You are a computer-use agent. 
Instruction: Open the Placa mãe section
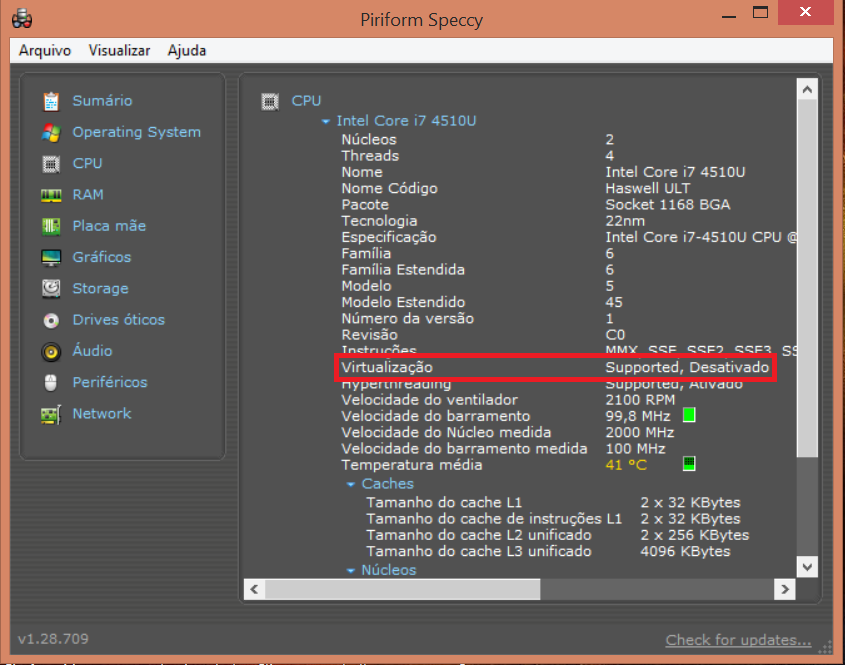point(109,226)
